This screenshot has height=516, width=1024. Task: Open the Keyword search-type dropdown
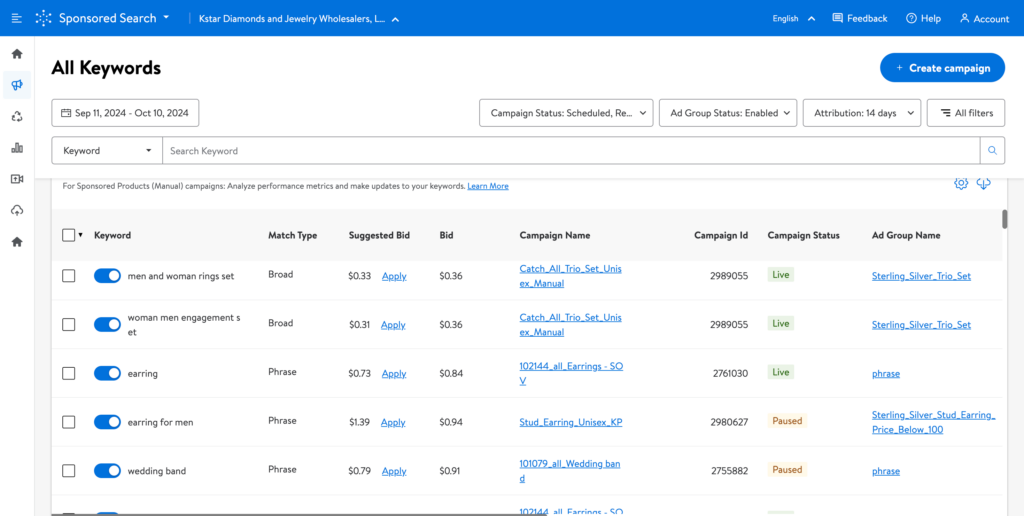107,150
